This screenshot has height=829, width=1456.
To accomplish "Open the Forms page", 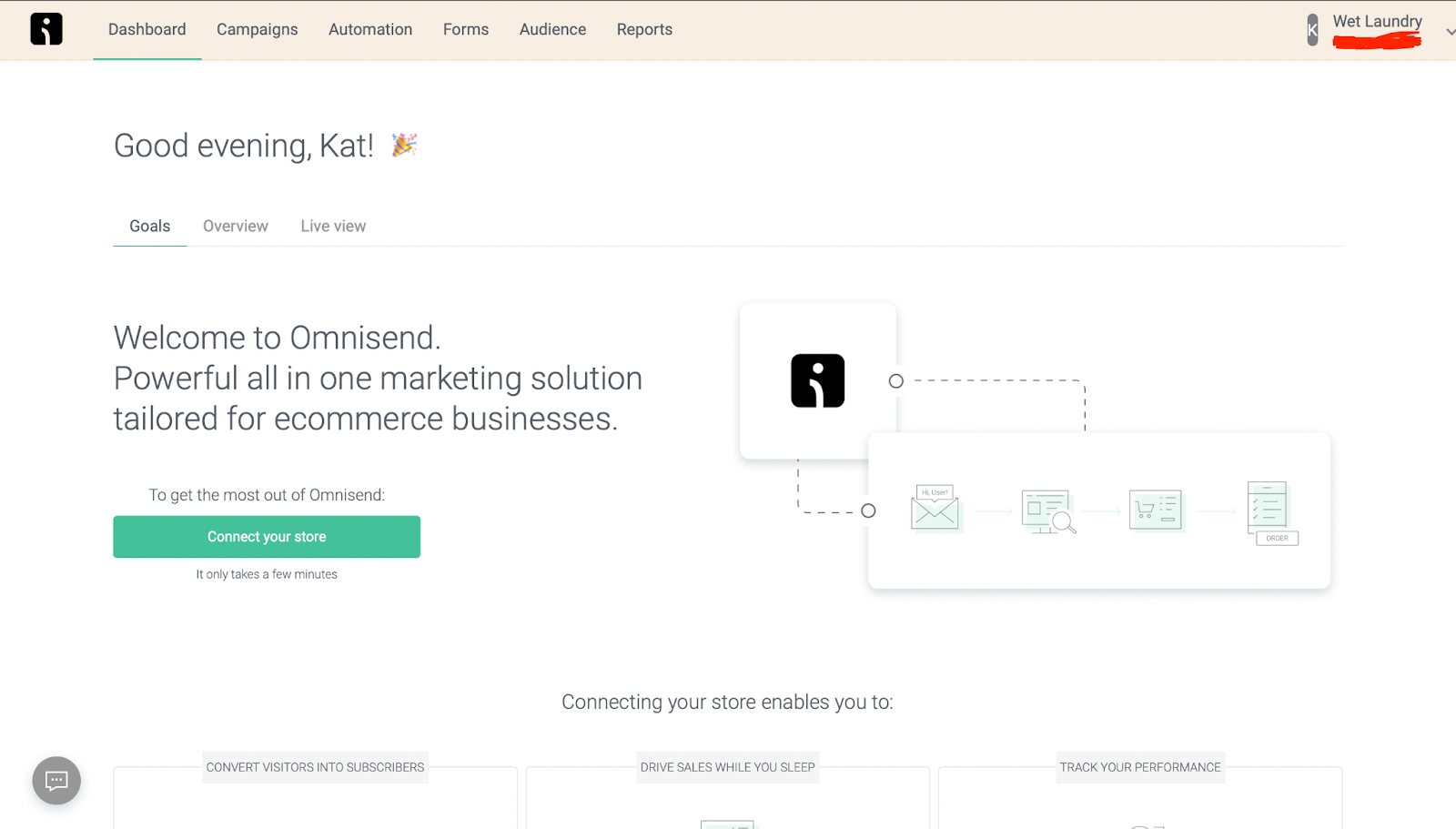I will (x=466, y=29).
